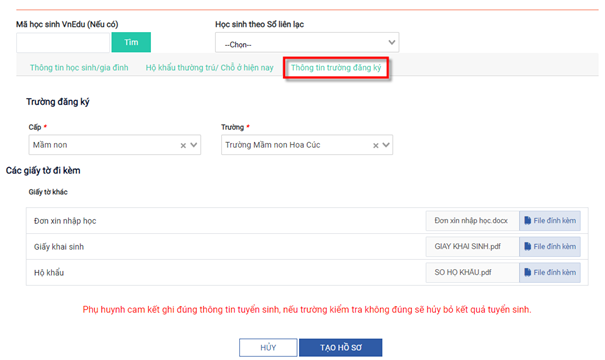
Task: Click the Mầm non value in Cấp field
Action: tap(50, 145)
